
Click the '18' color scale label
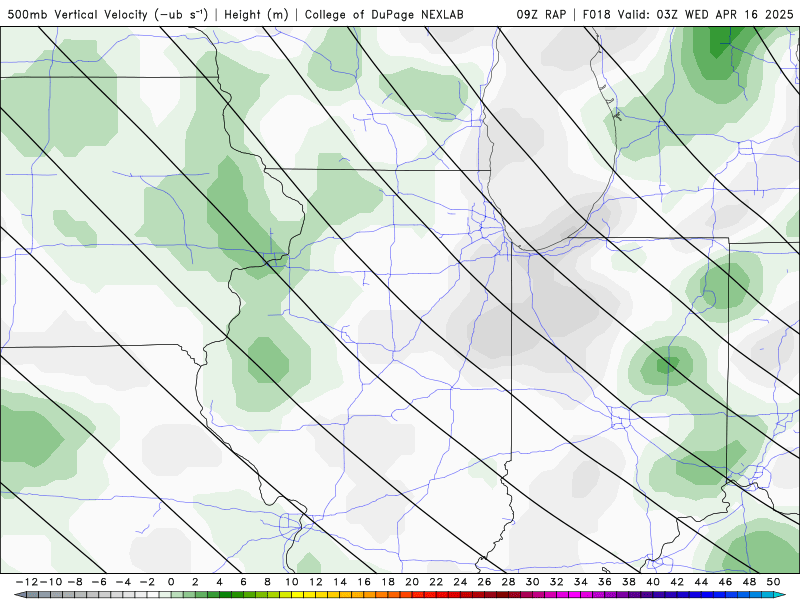click(x=388, y=582)
